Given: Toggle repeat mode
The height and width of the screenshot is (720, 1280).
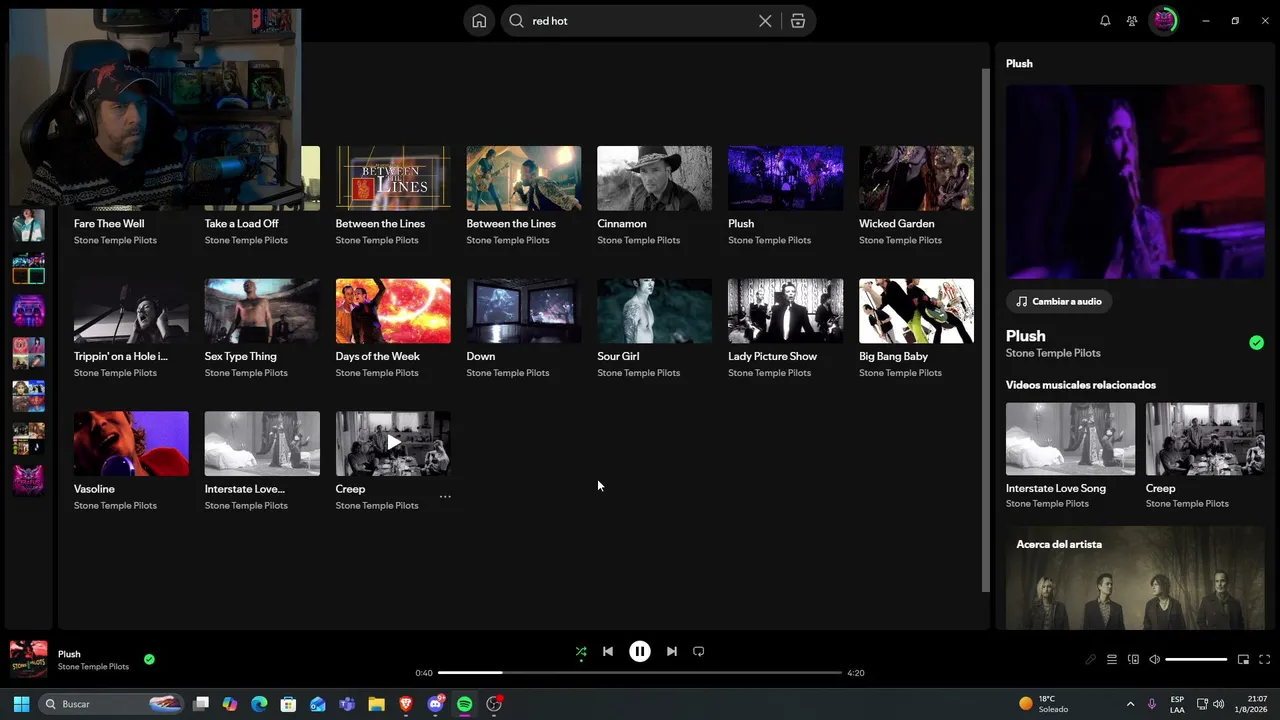Looking at the screenshot, I should pyautogui.click(x=699, y=652).
